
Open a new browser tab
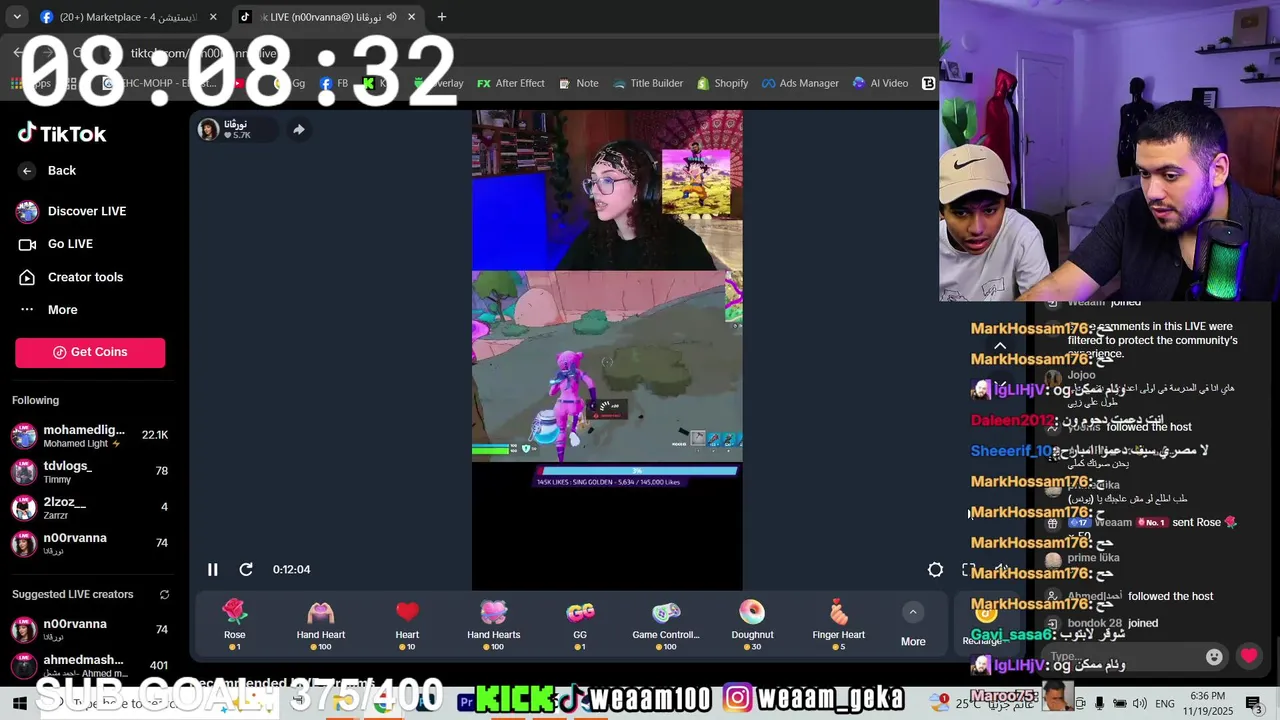point(442,17)
